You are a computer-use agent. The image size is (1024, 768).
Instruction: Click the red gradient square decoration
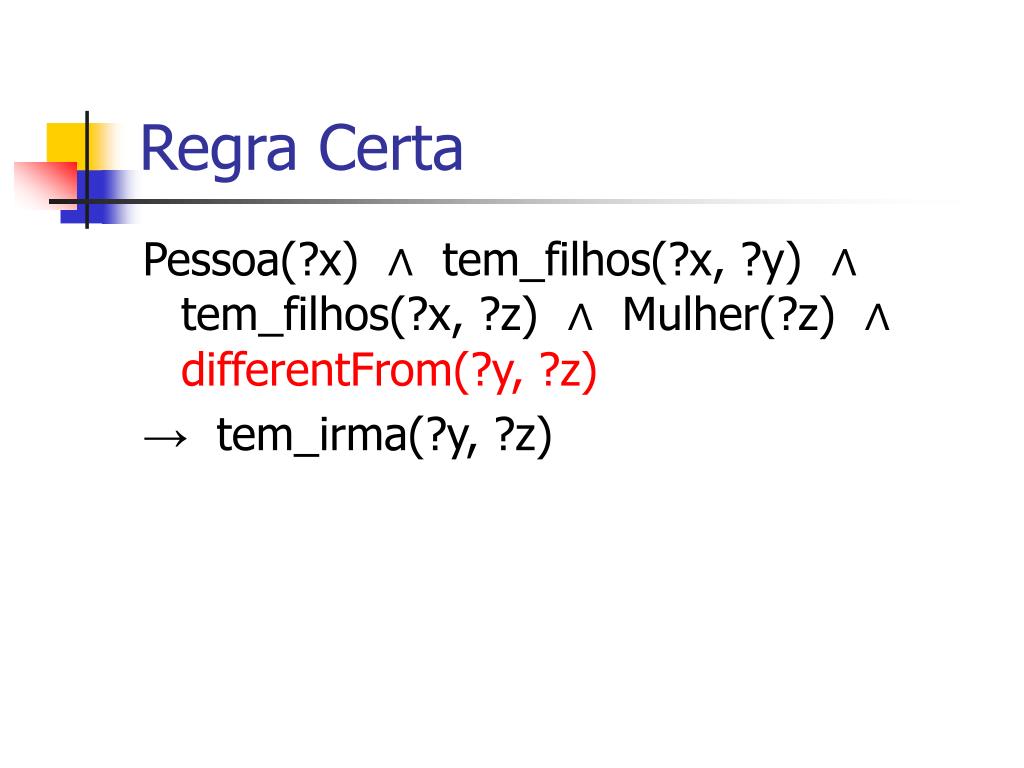pos(46,185)
